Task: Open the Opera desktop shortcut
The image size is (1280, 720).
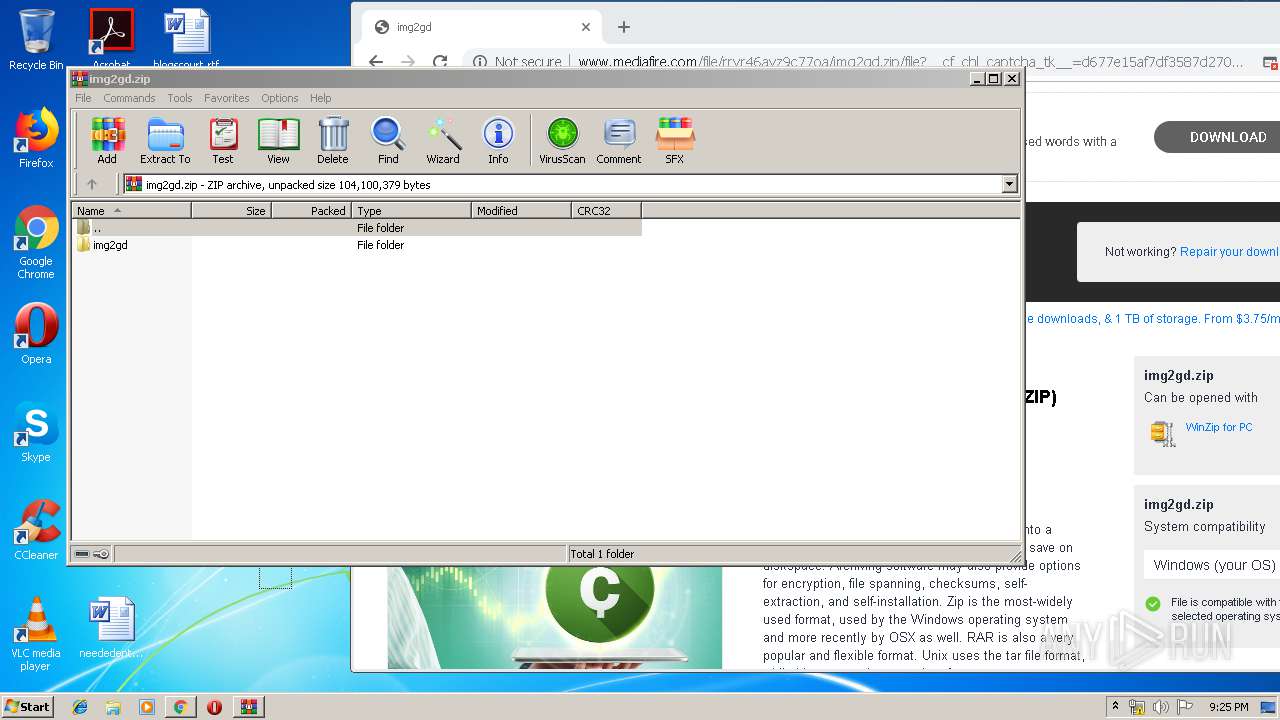Action: pos(36,334)
